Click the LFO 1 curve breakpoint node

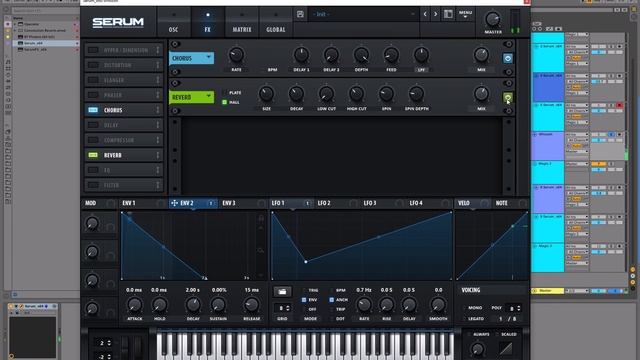pyautogui.click(x=306, y=262)
